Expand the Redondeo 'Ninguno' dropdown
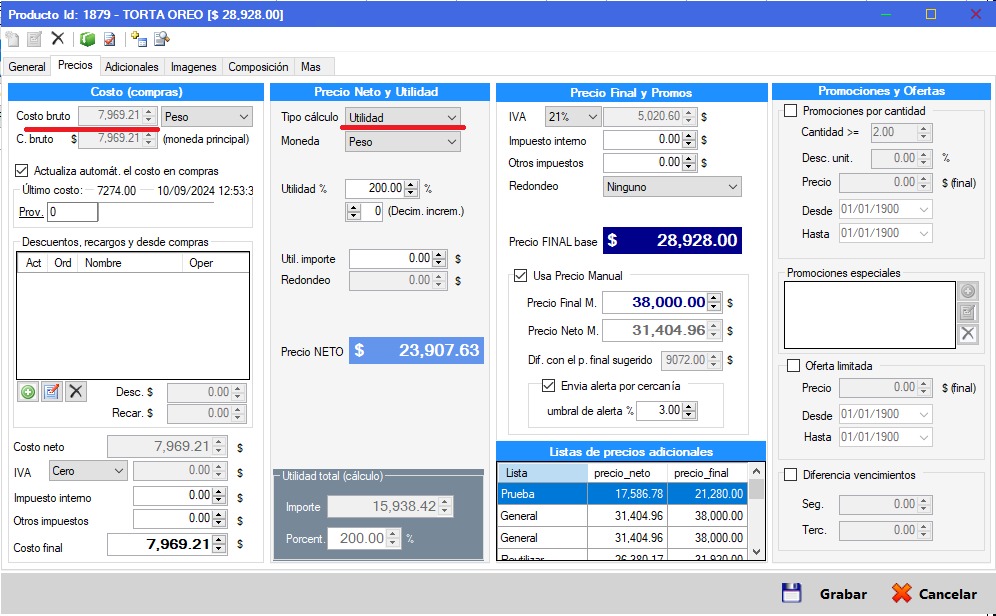Image resolution: width=996 pixels, height=616 pixels. coord(672,187)
